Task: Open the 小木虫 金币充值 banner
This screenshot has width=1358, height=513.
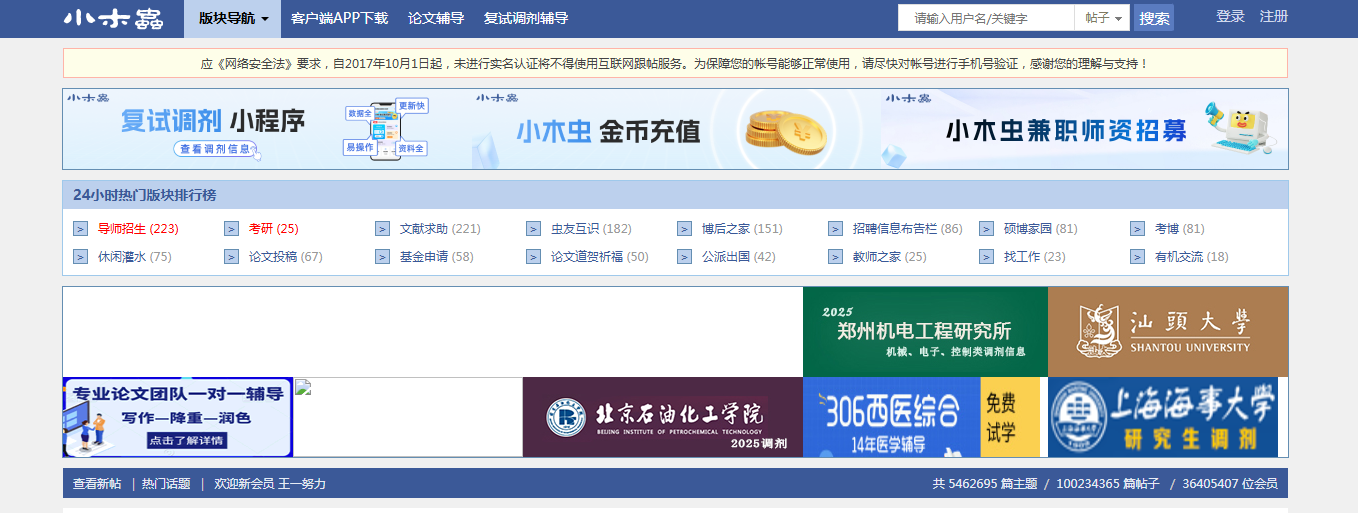Action: click(676, 129)
